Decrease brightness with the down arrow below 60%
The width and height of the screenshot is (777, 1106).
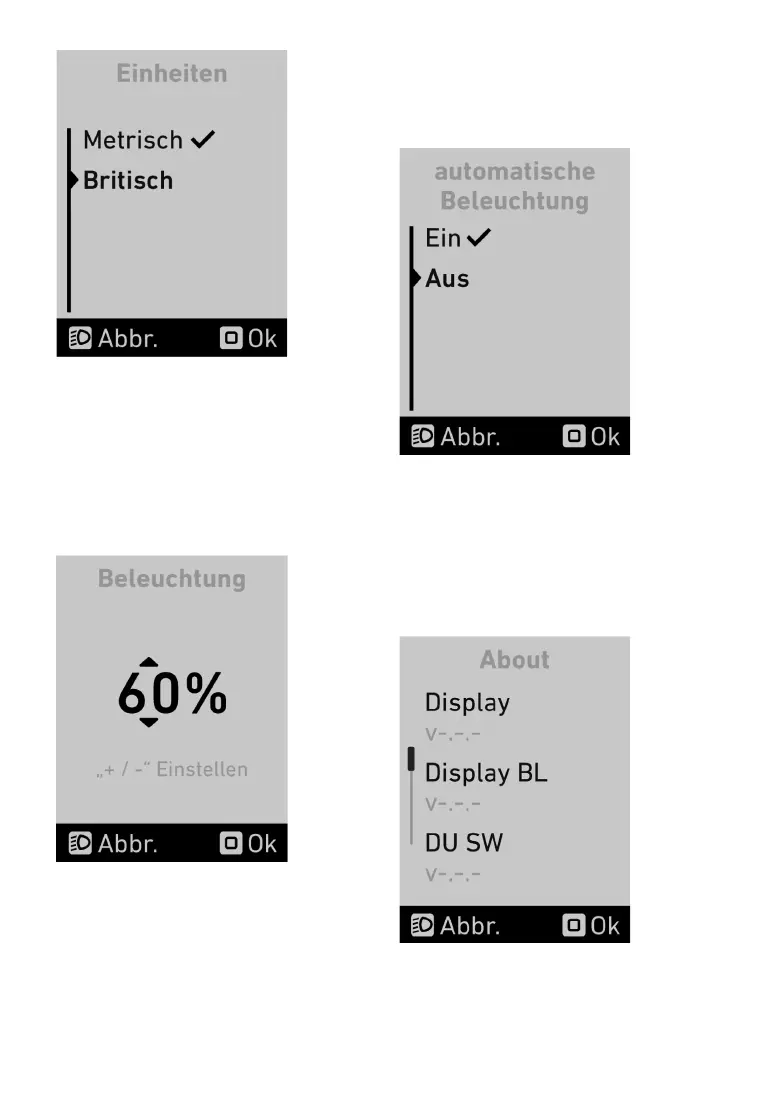[x=148, y=722]
